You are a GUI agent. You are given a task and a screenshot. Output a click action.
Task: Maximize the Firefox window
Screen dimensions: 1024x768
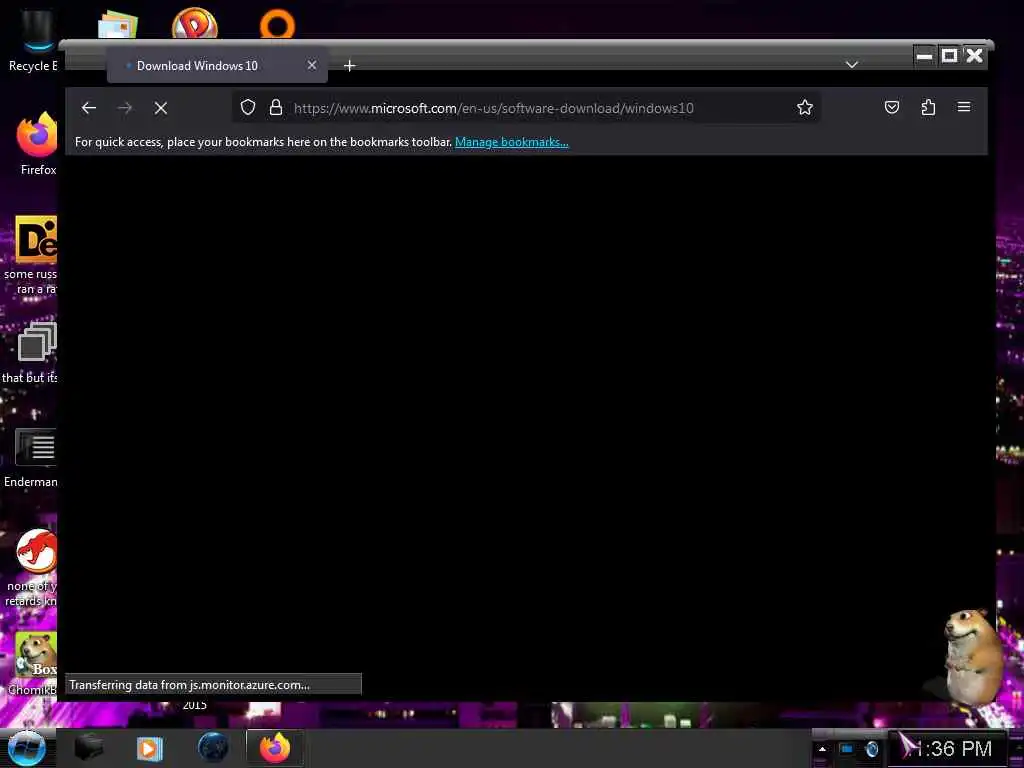coord(949,56)
